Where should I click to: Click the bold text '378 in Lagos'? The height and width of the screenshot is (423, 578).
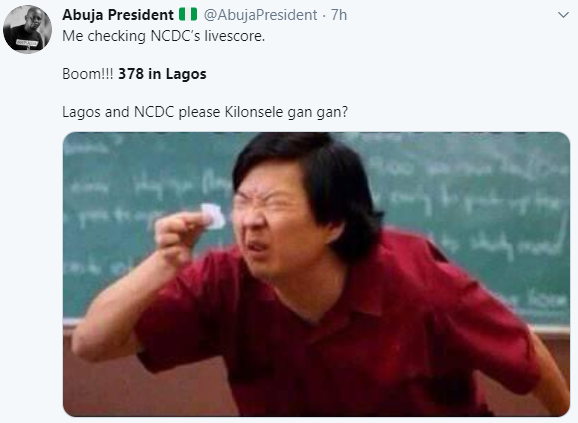pos(162,74)
